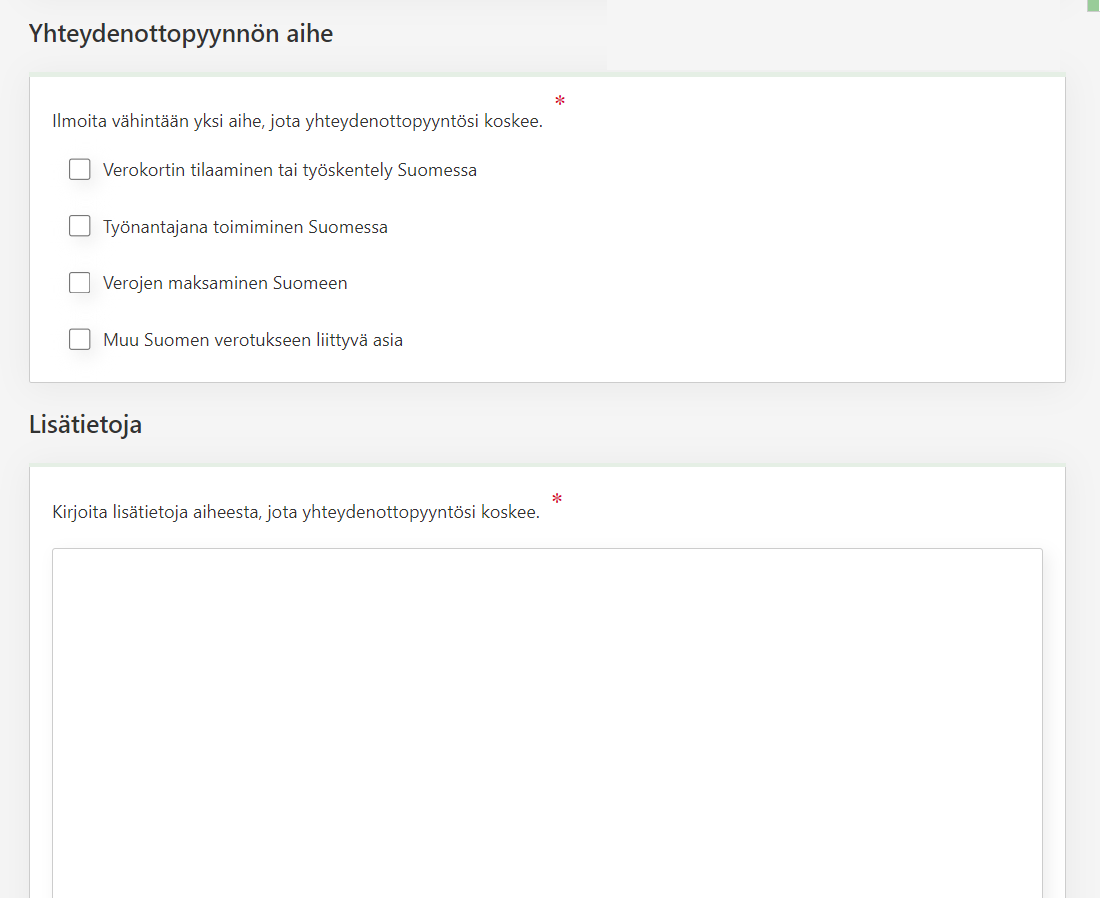Click the word Suomessa in the Verokortin option
Viewport: 1100px width, 898px height.
[x=437, y=170]
